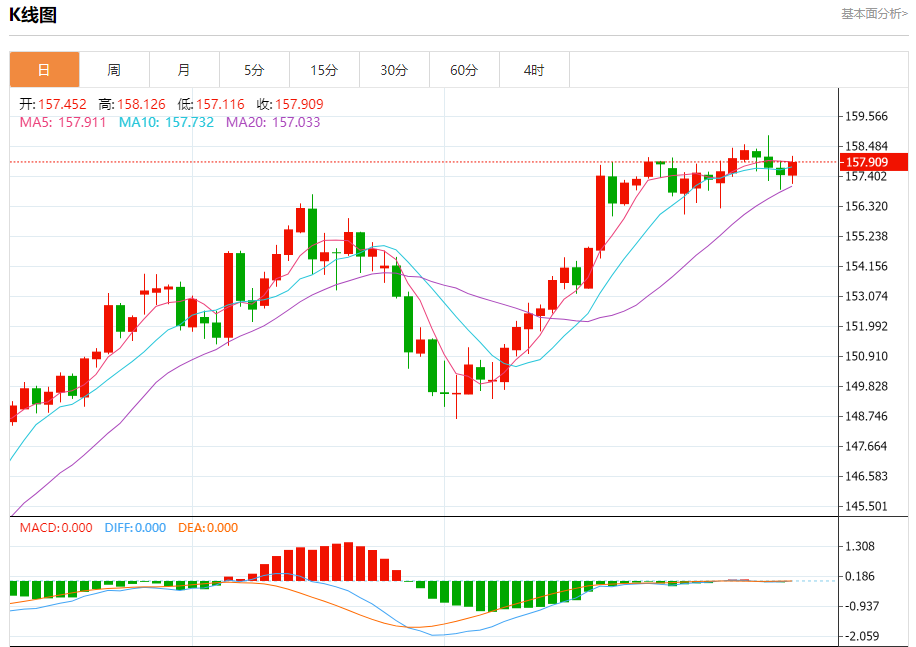Click the 开 opening price readout
This screenshot has width=916, height=647.
tap(53, 104)
